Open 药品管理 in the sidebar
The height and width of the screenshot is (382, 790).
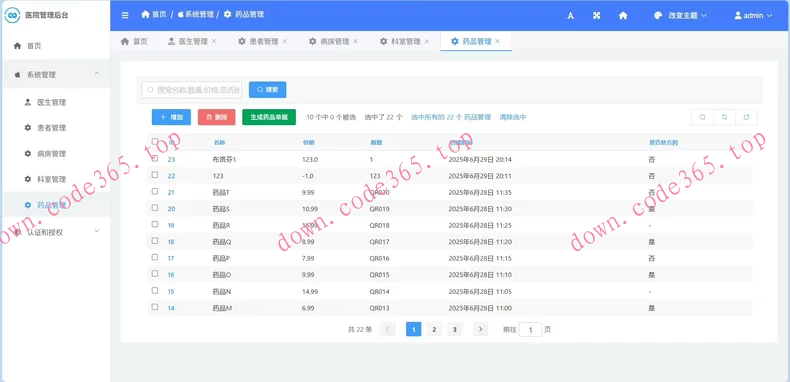[55, 205]
